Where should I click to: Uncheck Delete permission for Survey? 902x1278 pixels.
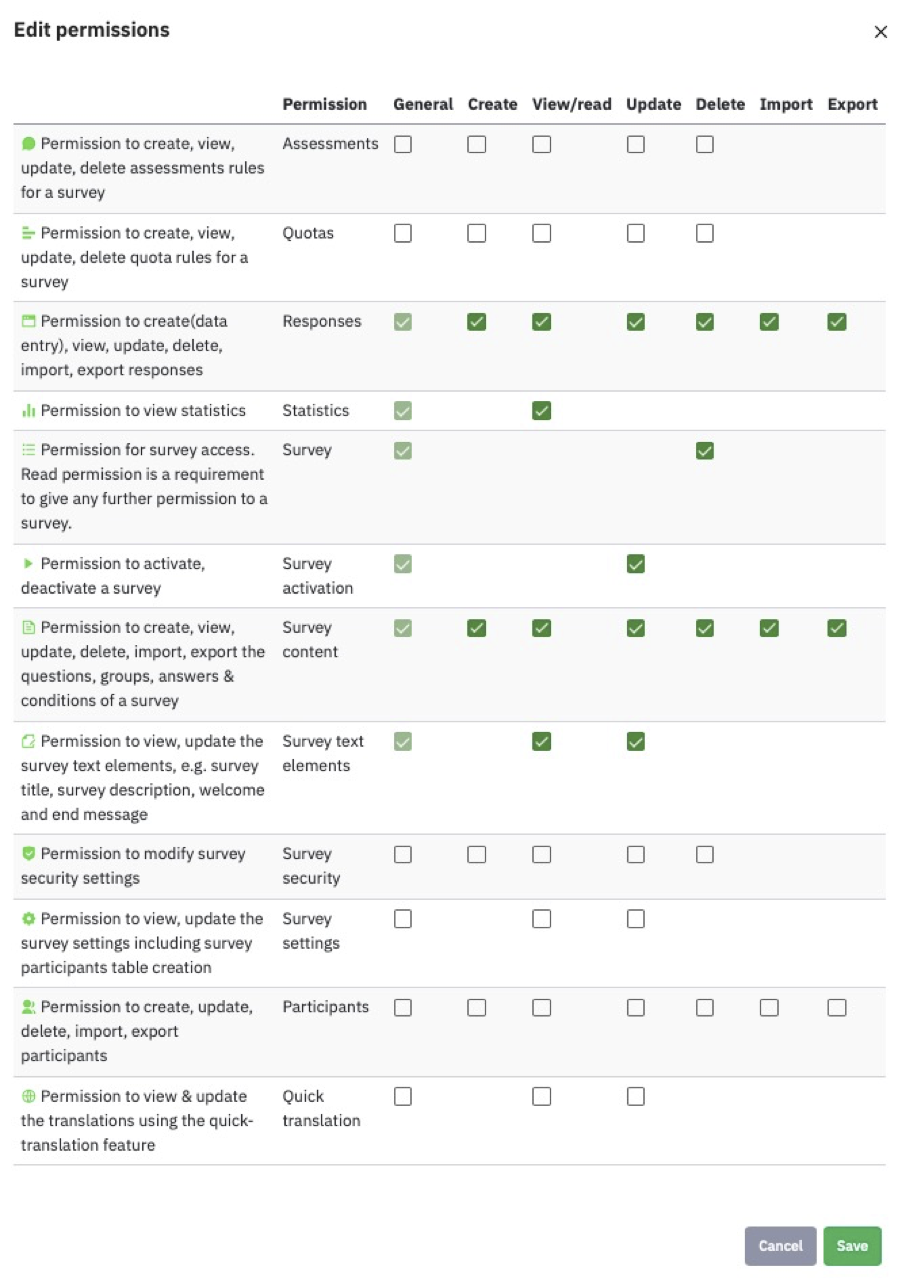705,451
